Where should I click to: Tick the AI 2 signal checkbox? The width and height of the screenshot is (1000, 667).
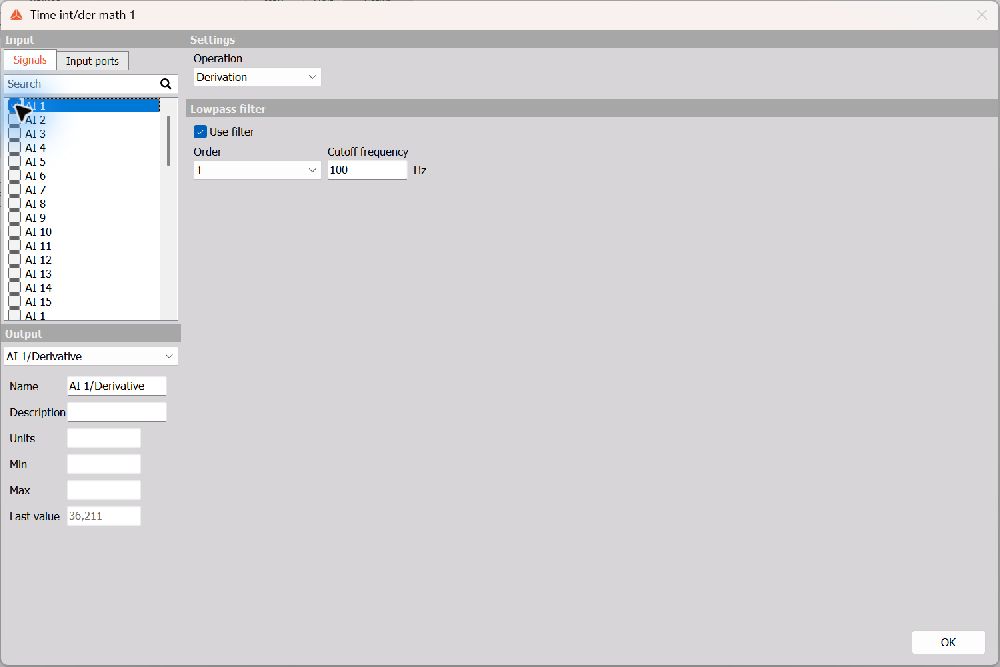point(14,120)
